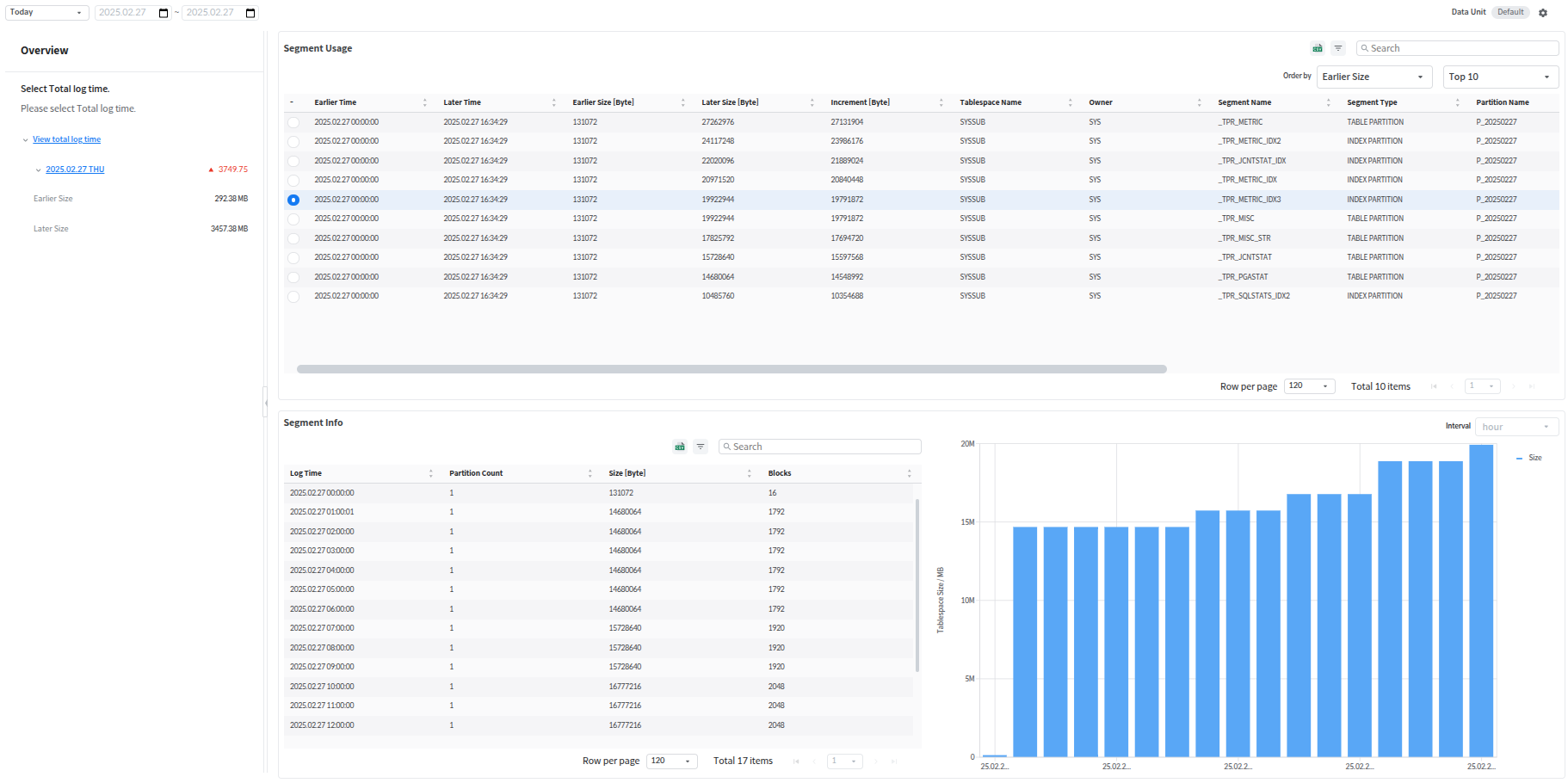The width and height of the screenshot is (1568, 783).
Task: Open the end date calendar picker
Action: click(x=250, y=13)
